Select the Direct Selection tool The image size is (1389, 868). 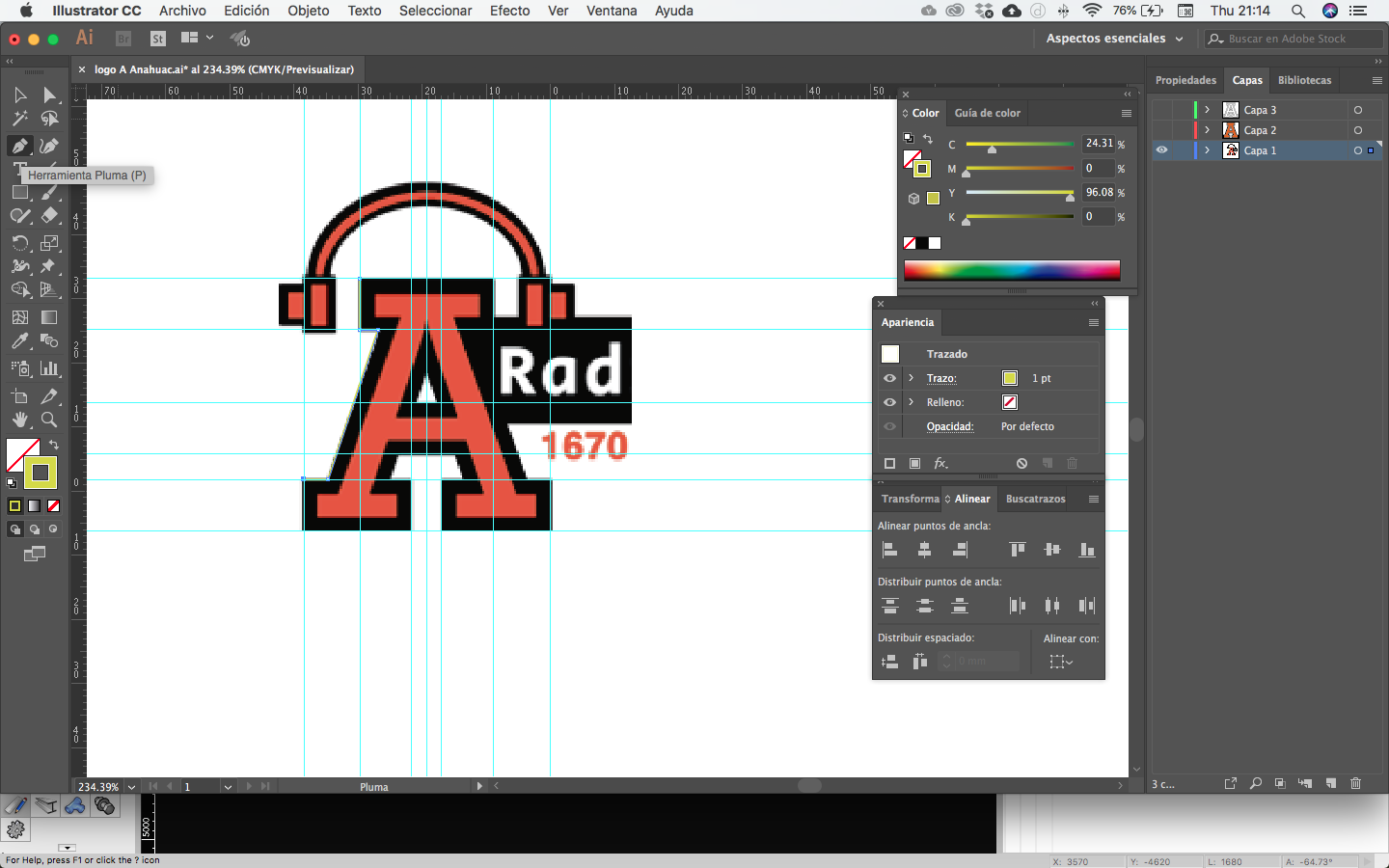[49, 95]
